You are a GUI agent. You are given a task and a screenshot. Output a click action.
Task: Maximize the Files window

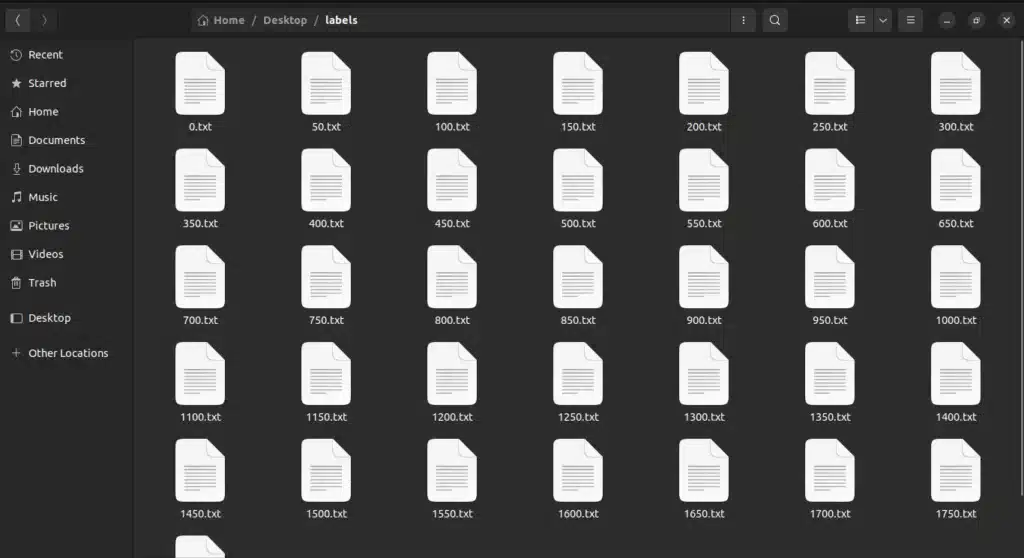976,20
